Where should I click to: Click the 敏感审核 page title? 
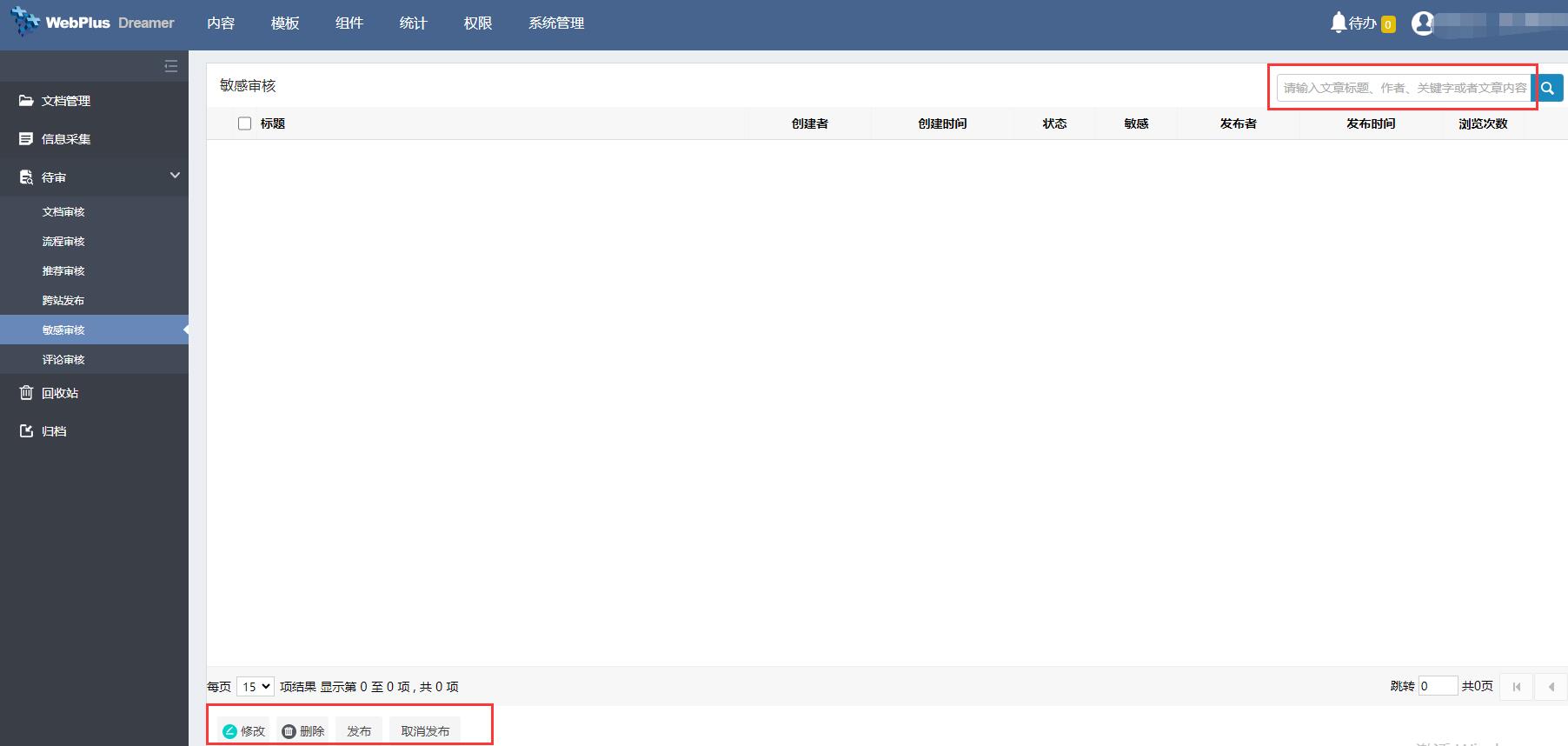pyautogui.click(x=248, y=85)
